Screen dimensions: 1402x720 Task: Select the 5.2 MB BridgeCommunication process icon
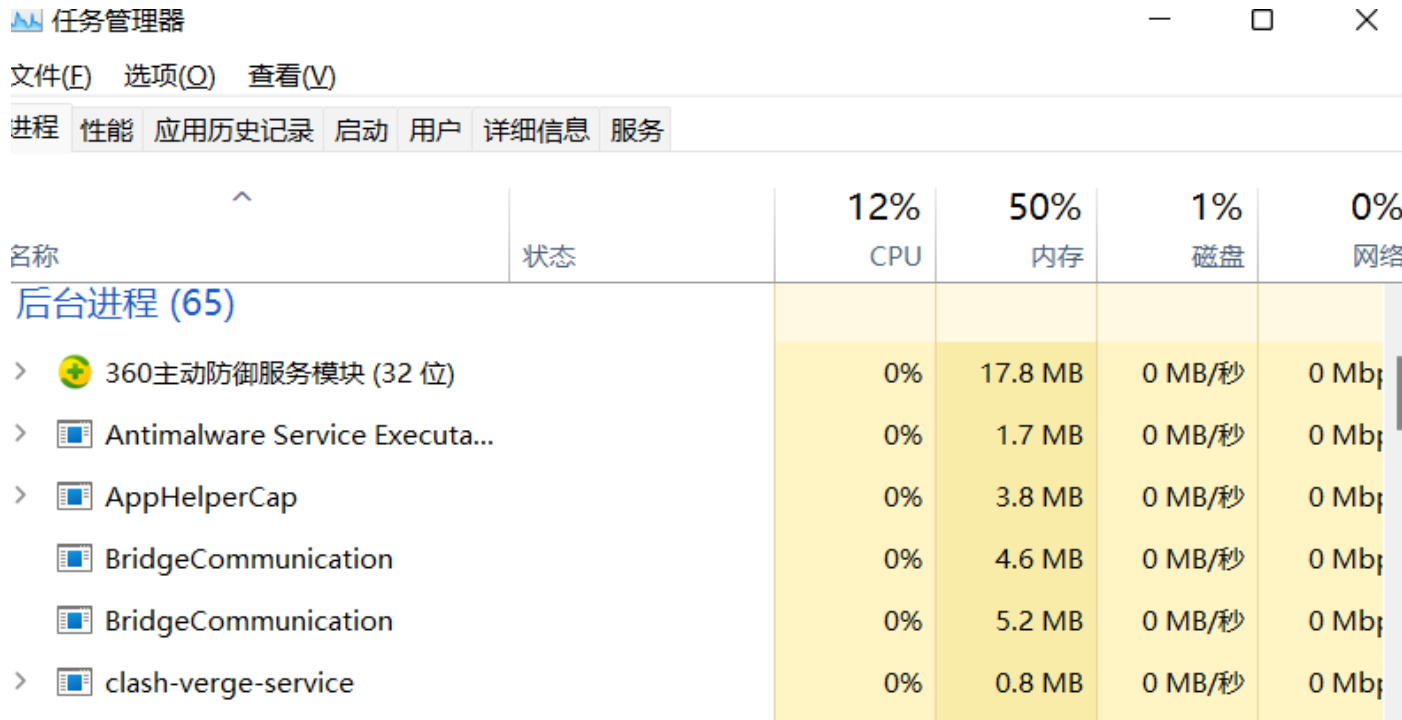pos(74,621)
